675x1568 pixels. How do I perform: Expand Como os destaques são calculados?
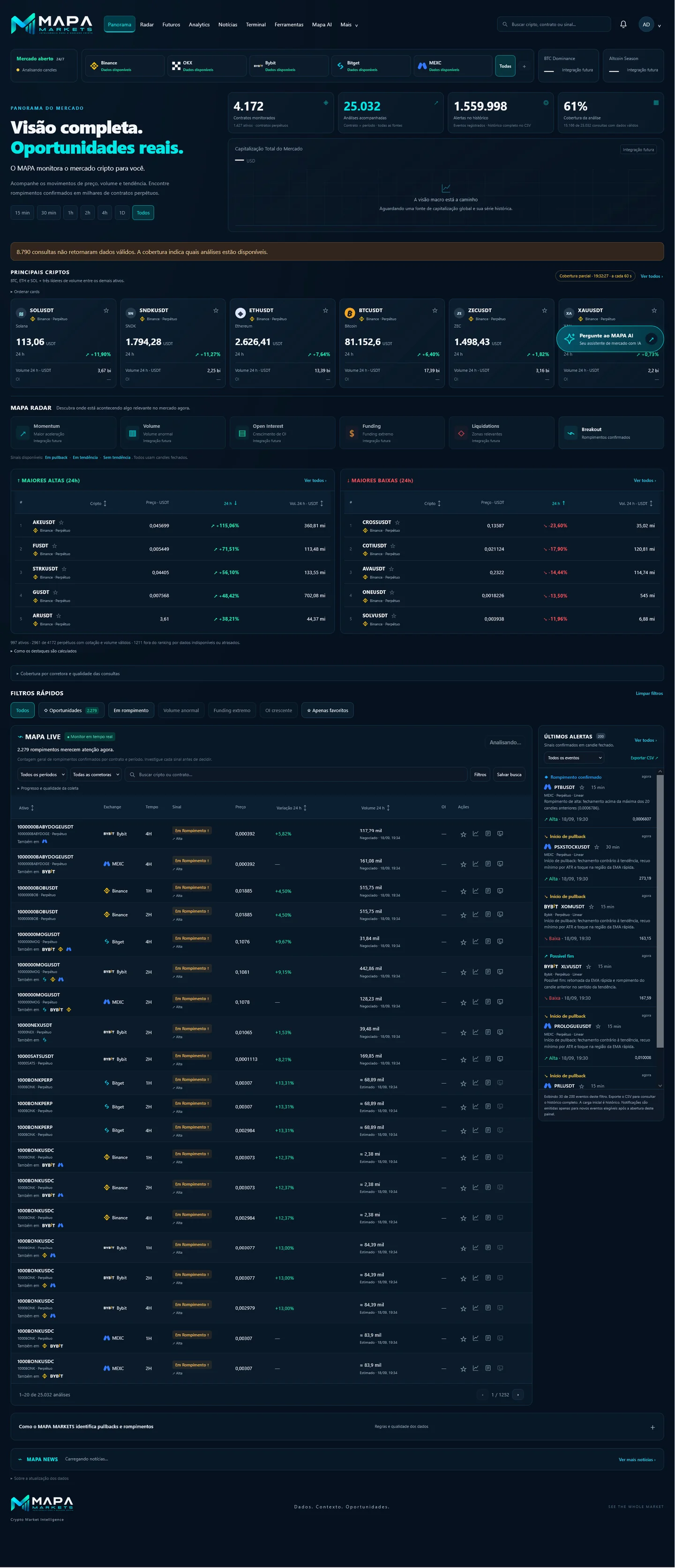tap(44, 651)
